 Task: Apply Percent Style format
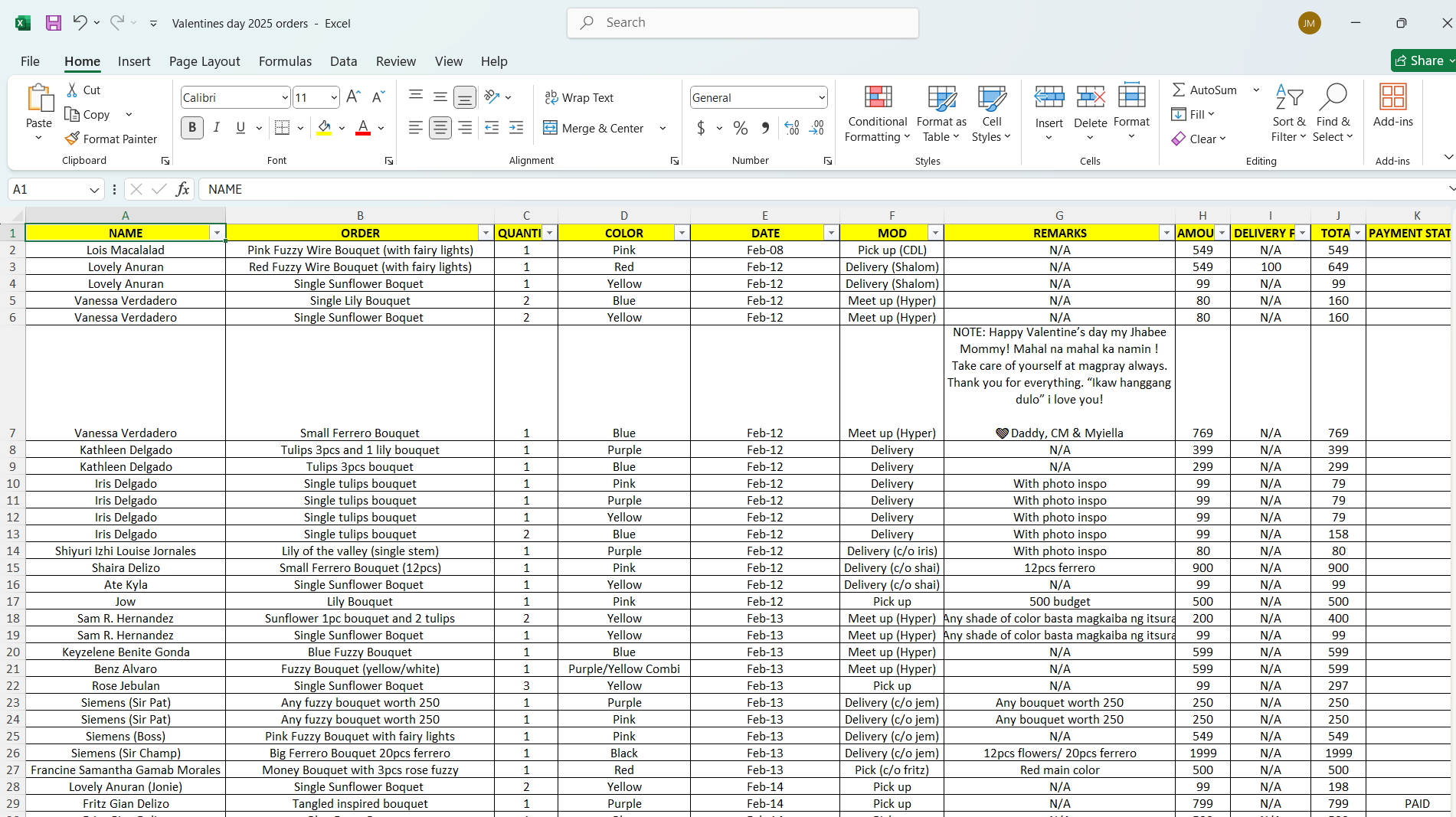(x=740, y=128)
